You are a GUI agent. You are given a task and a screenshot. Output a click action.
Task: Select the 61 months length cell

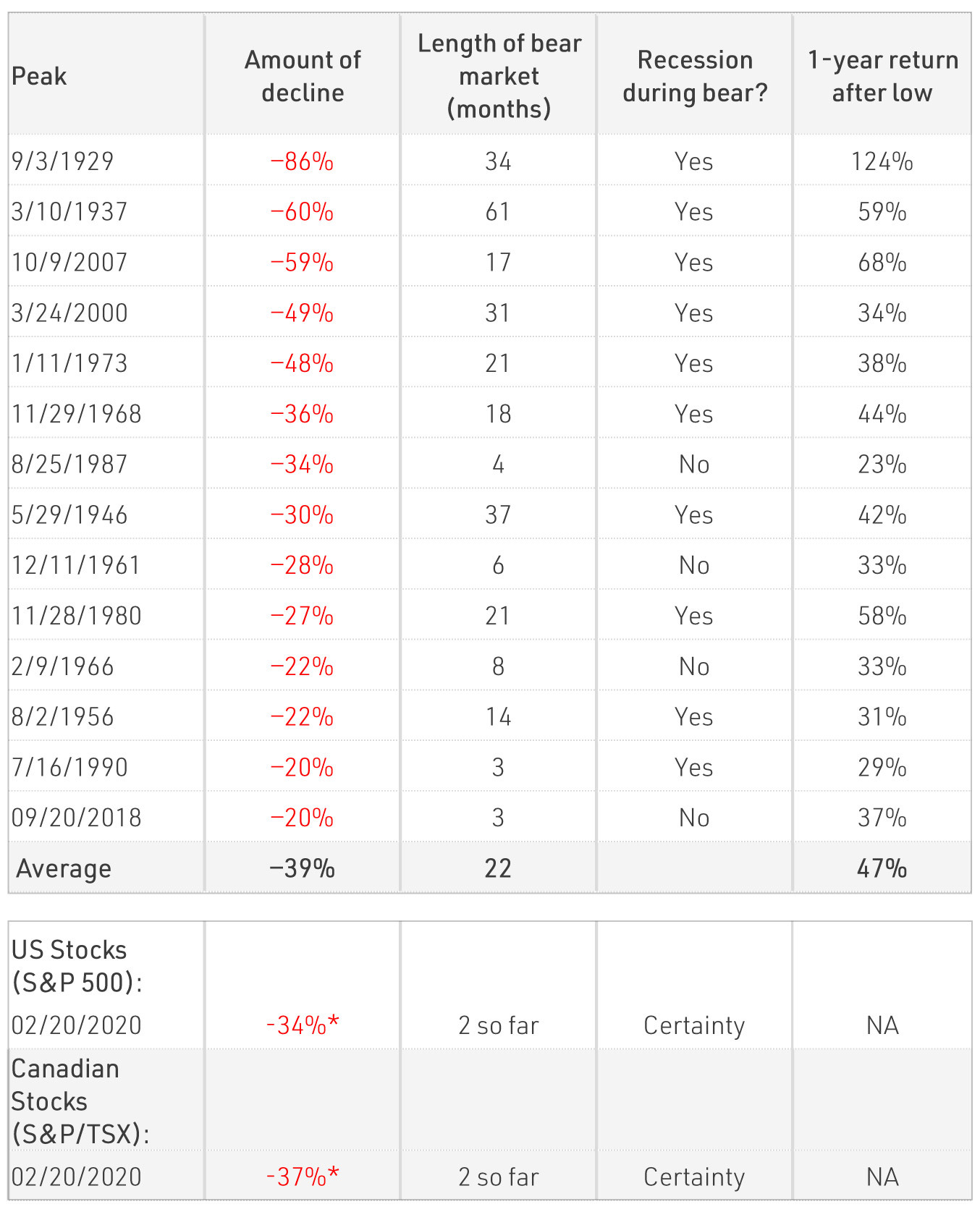tap(498, 211)
